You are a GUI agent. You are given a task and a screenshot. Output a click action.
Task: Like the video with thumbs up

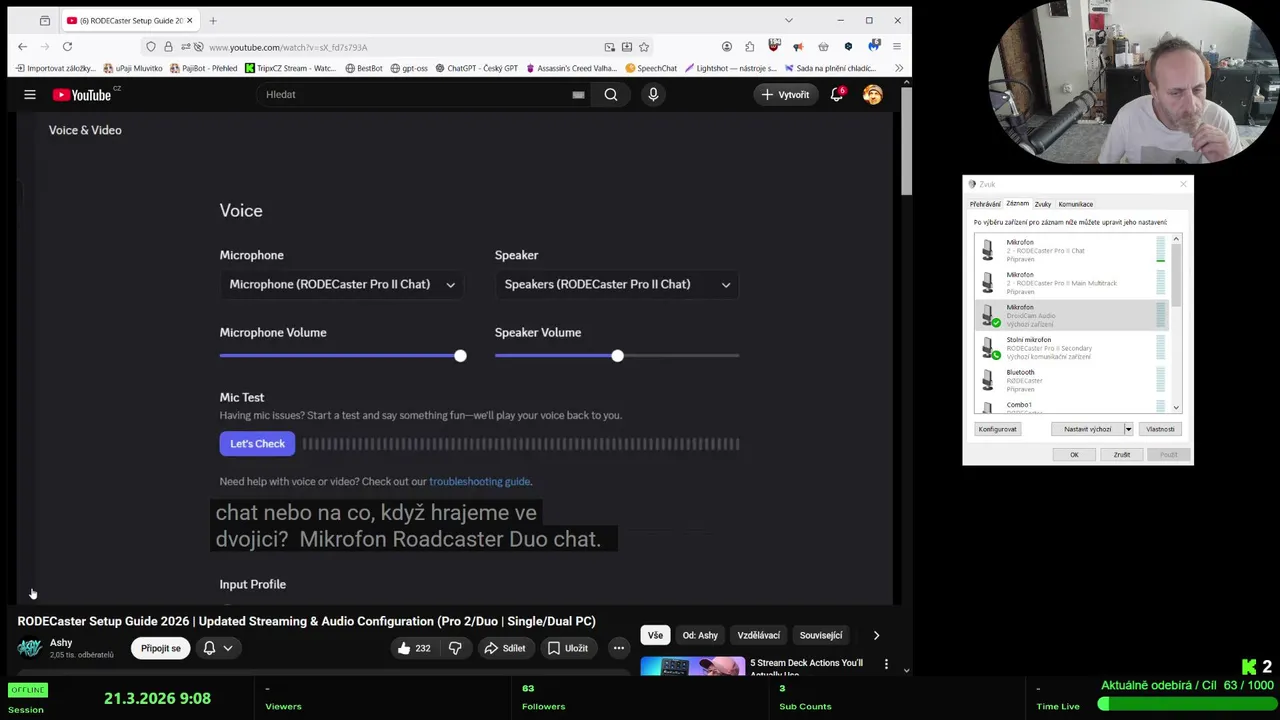[413, 648]
